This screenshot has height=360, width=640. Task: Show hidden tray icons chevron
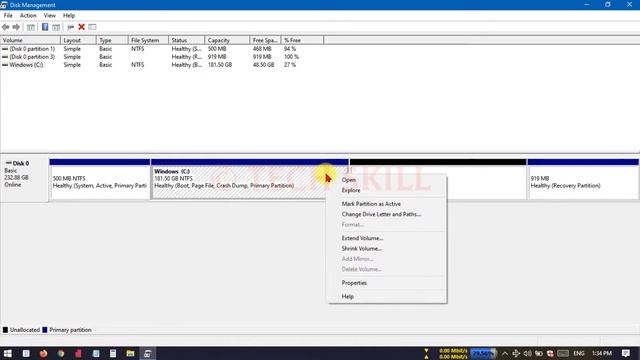click(x=505, y=353)
